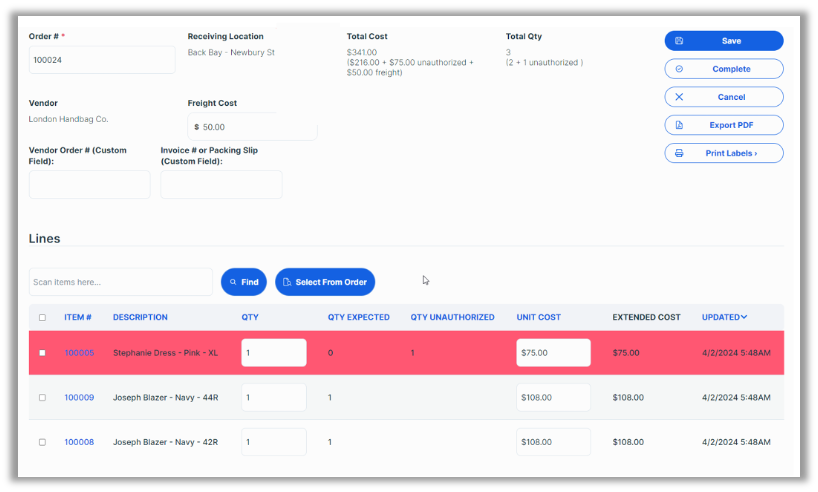Viewport: 818px width, 492px height.
Task: Click the X icon on Cancel button
Action: tap(679, 97)
